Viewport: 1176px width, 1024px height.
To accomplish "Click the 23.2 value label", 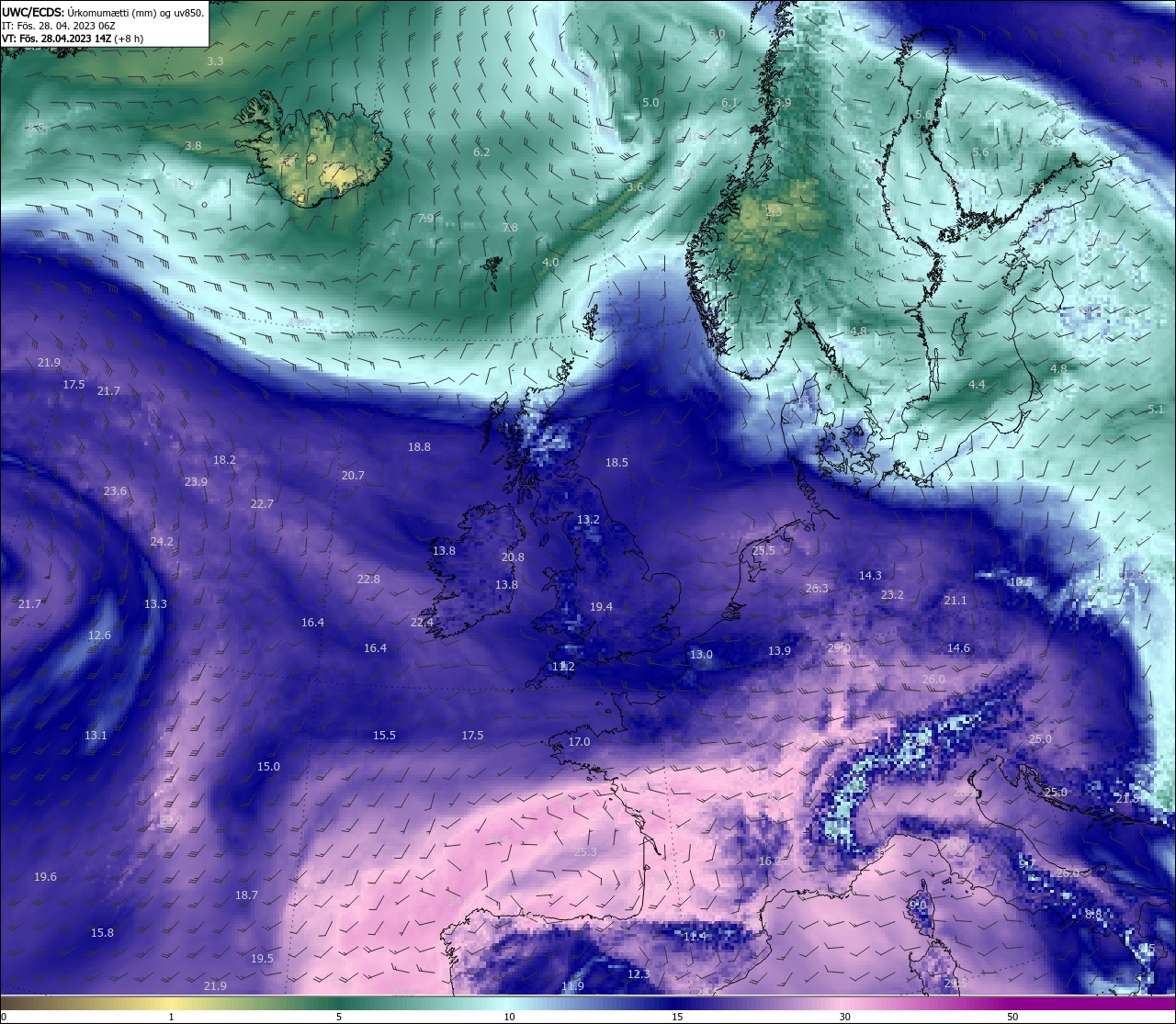I will pos(892,595).
